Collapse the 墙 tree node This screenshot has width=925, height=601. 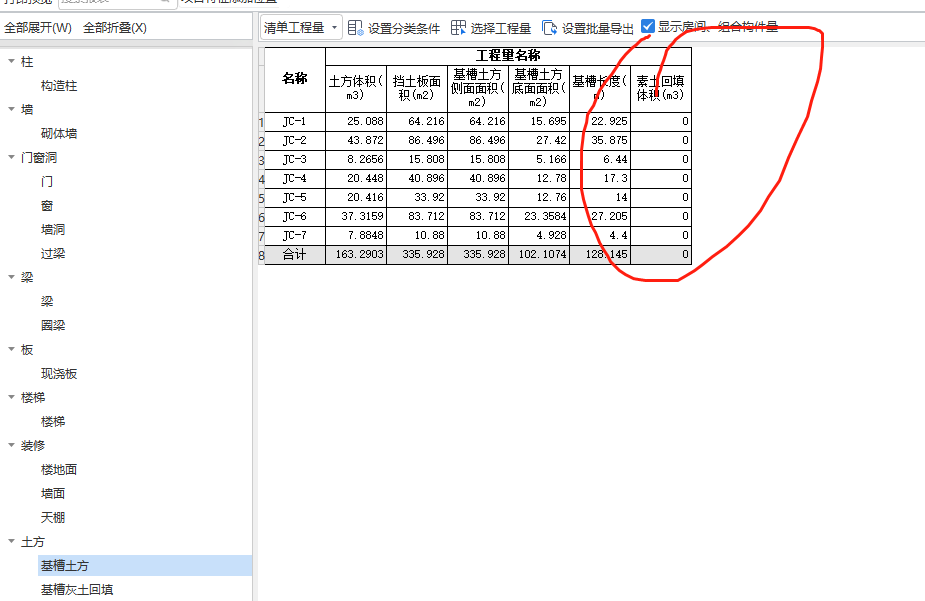tap(11, 109)
